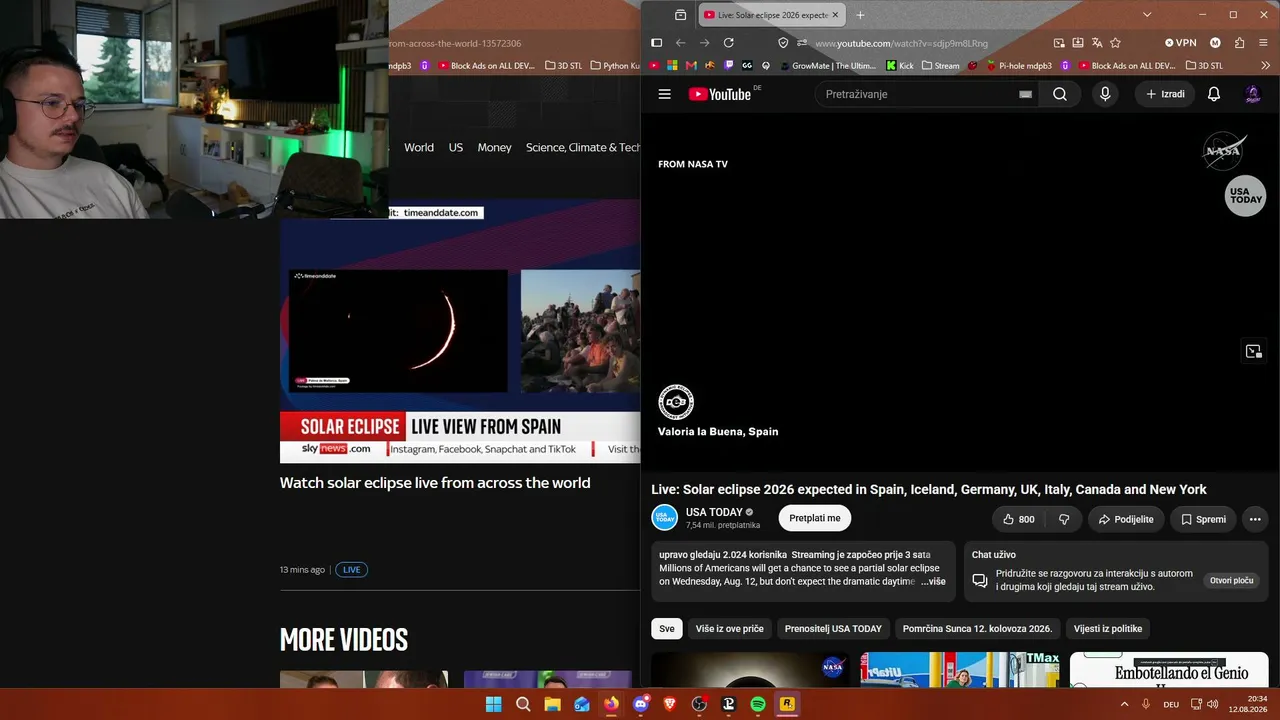Select the Vijesti iz politike chip
1280x720 pixels.
1108,628
